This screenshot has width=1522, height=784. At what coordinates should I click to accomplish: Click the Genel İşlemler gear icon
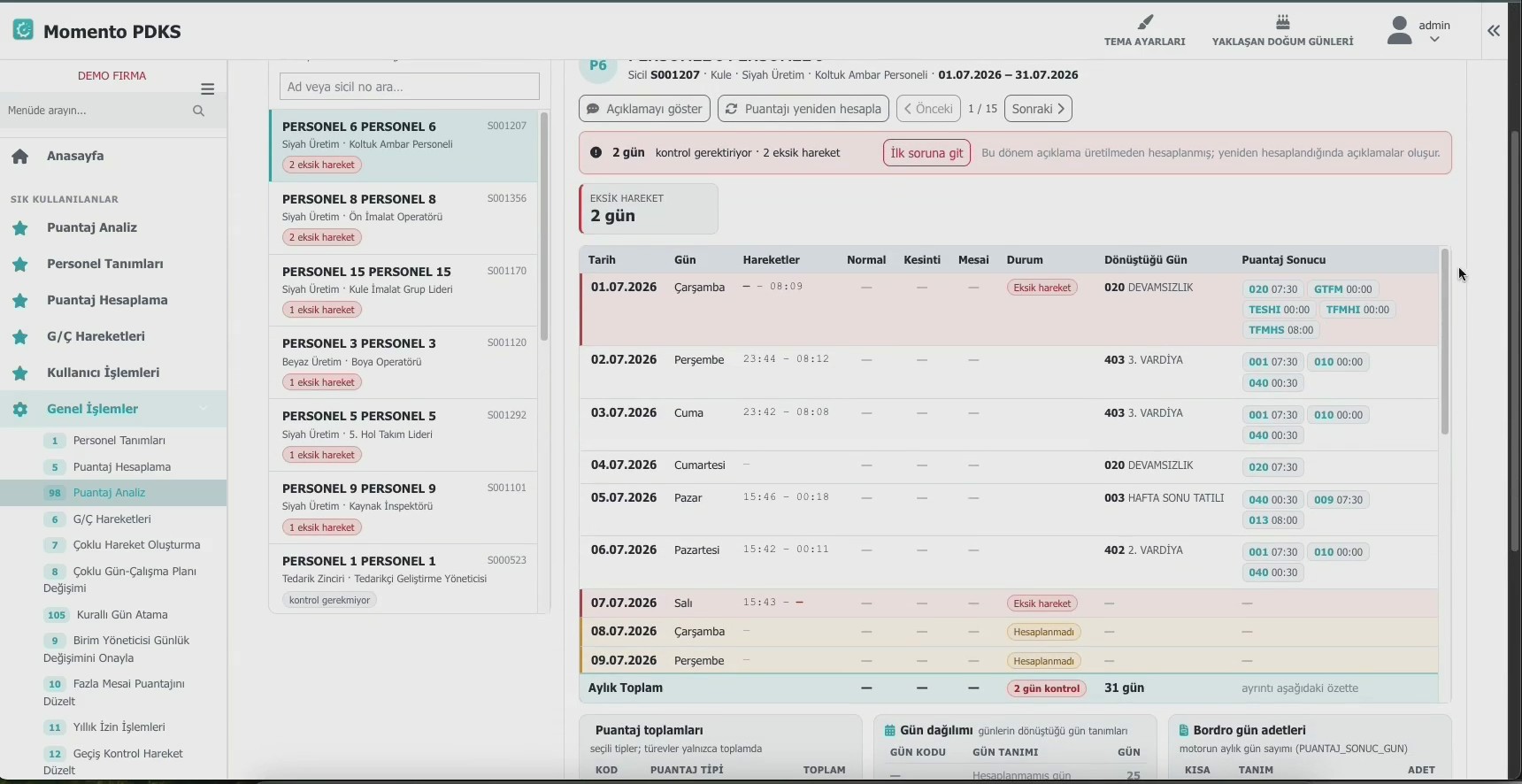click(x=20, y=409)
